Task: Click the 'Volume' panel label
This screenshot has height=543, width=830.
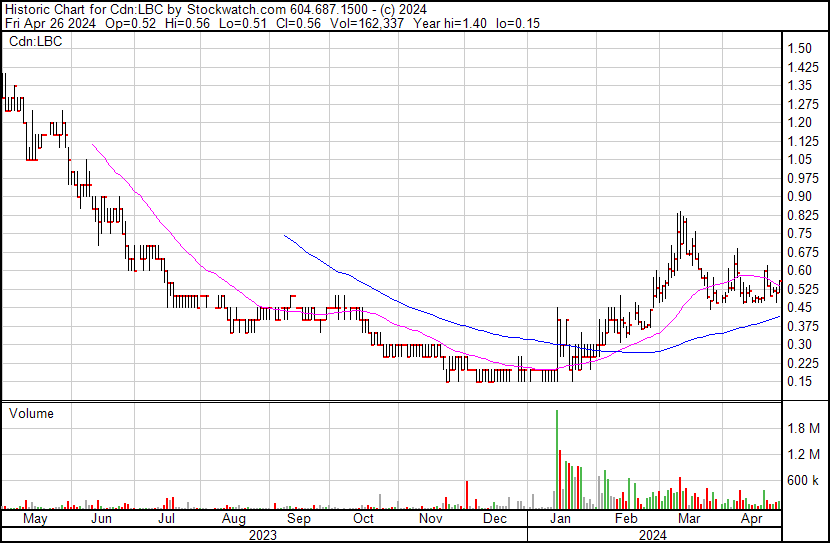Action: pos(31,413)
